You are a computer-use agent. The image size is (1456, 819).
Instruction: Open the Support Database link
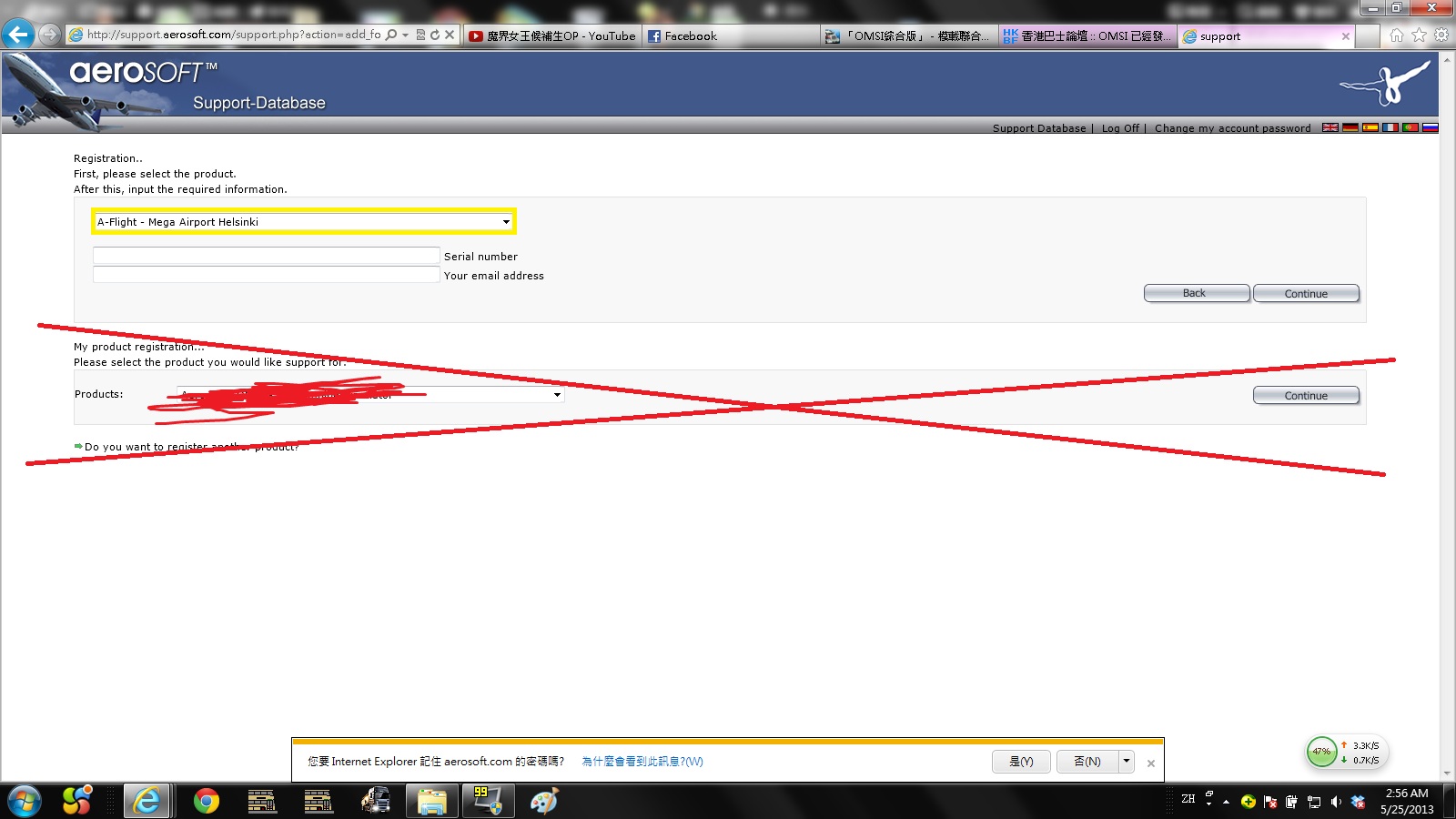coord(1039,128)
